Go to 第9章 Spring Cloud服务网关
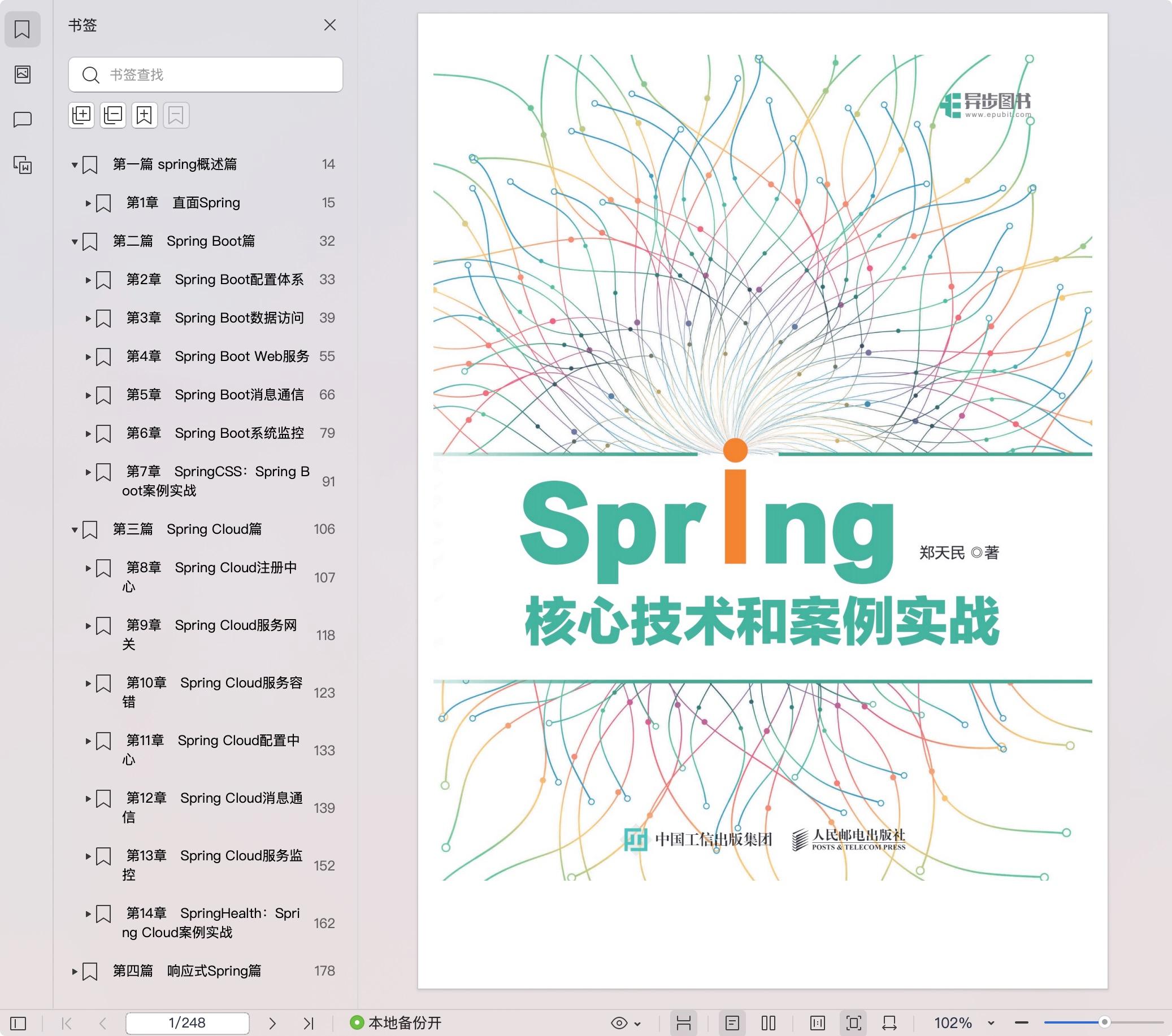1172x1036 pixels. [210, 635]
